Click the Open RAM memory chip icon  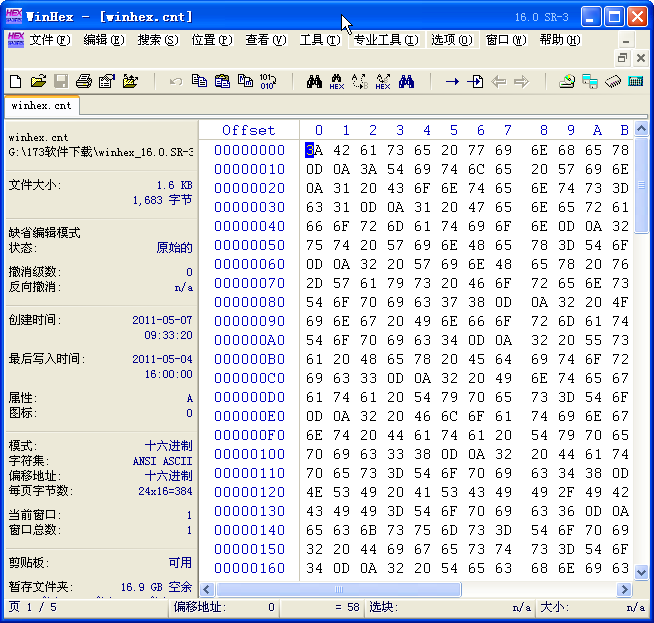point(613,82)
